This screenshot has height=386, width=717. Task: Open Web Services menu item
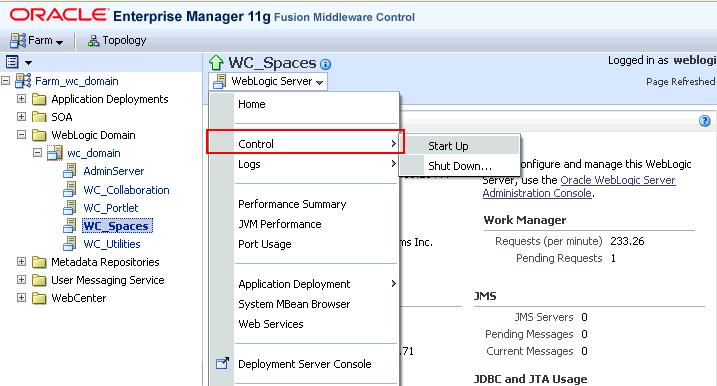[x=304, y=324]
